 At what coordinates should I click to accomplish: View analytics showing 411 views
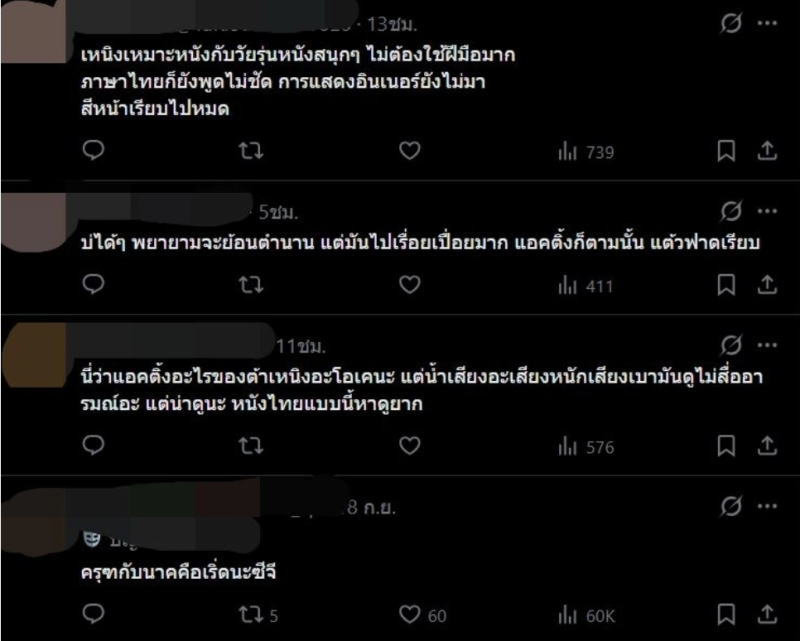tap(586, 286)
